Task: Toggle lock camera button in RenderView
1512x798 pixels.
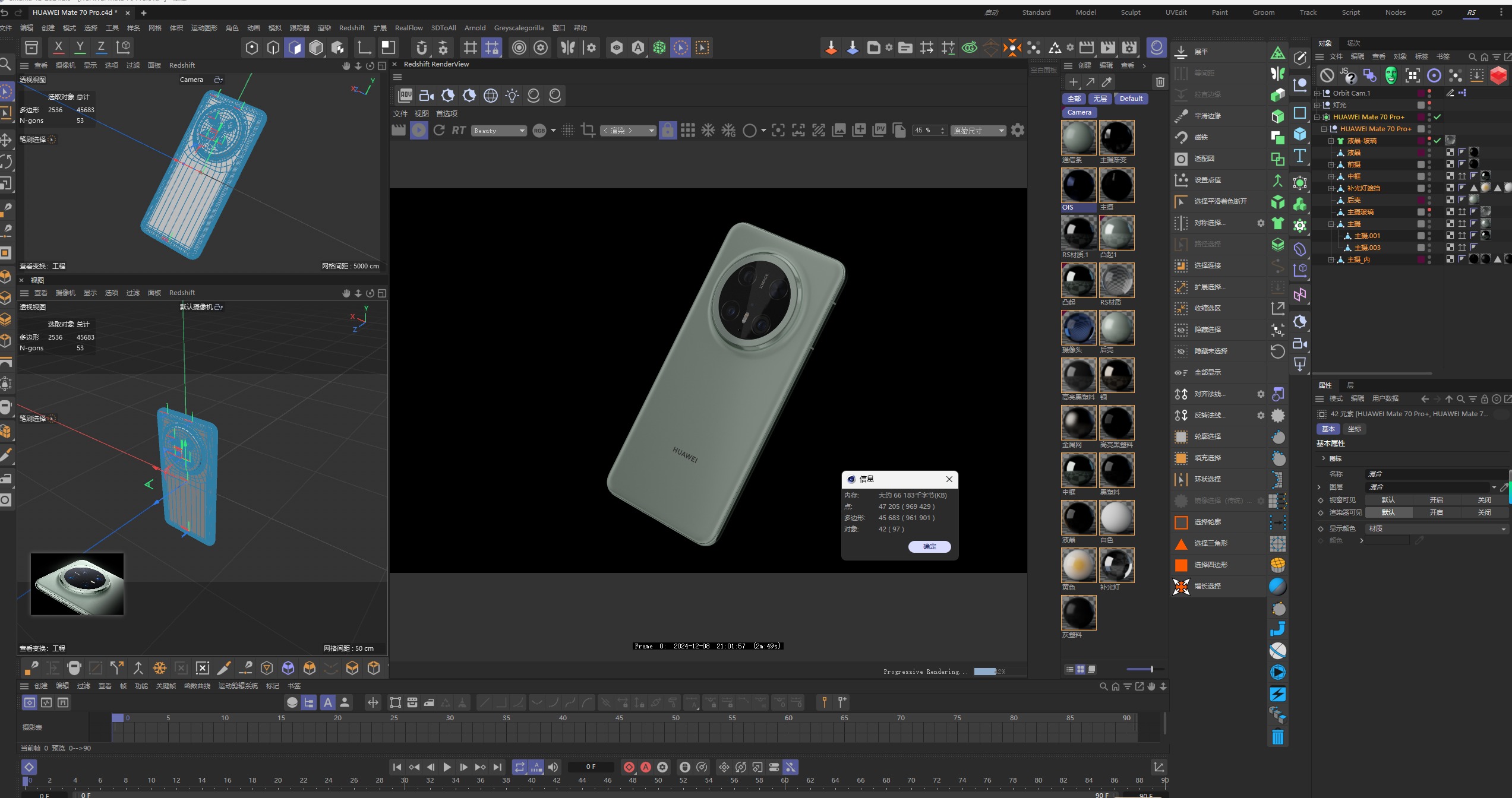Action: pos(668,130)
